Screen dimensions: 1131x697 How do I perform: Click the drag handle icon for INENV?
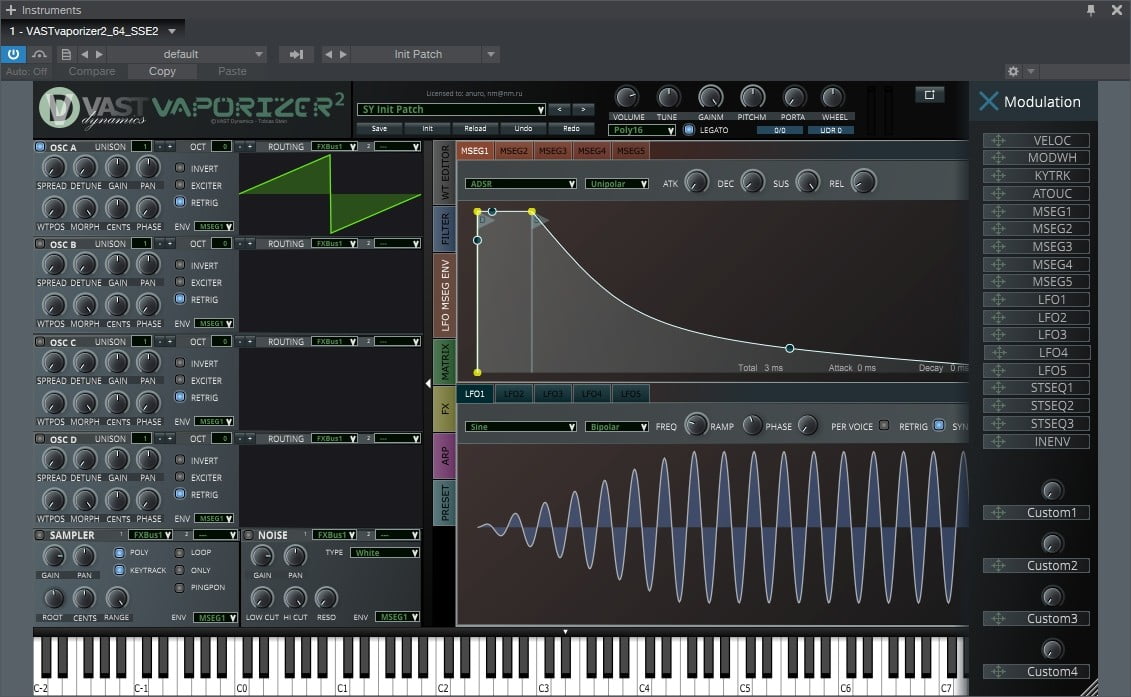[998, 442]
